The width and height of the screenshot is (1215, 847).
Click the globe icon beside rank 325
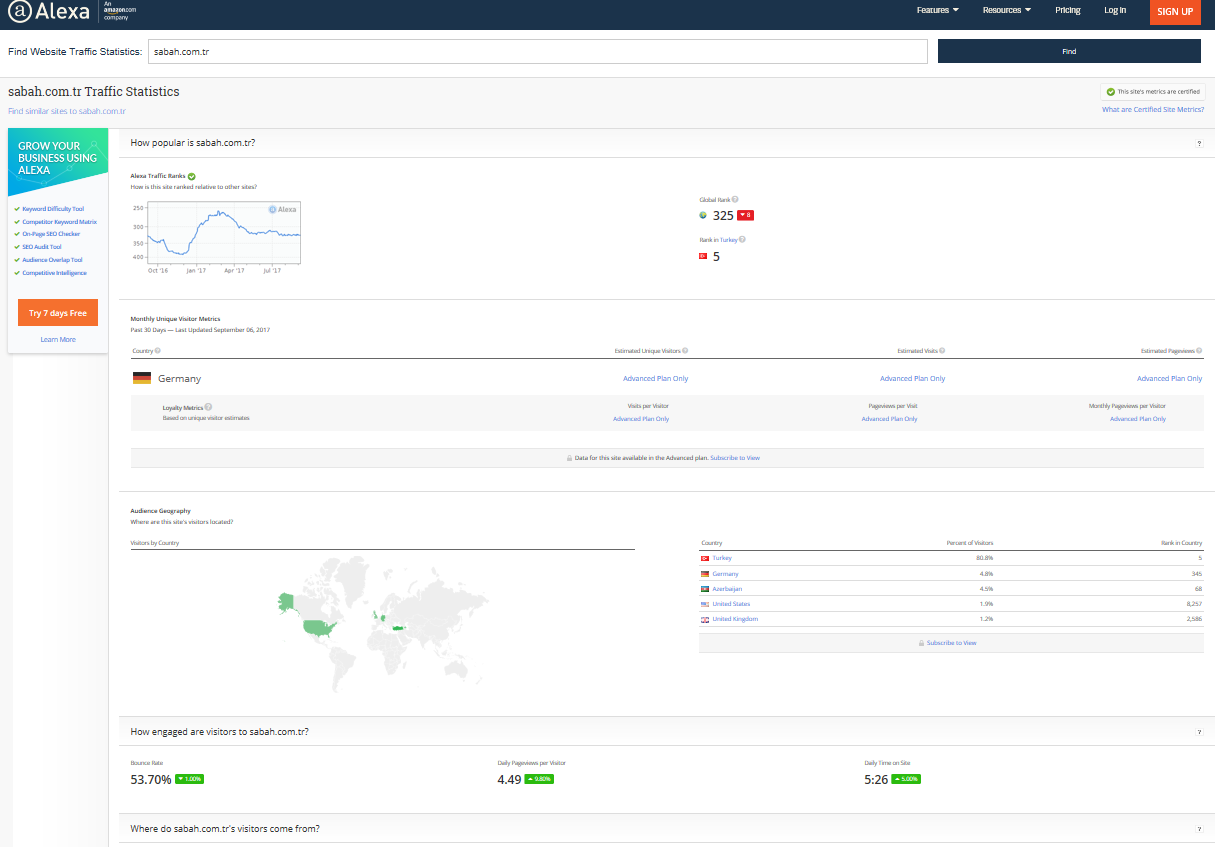coord(704,215)
